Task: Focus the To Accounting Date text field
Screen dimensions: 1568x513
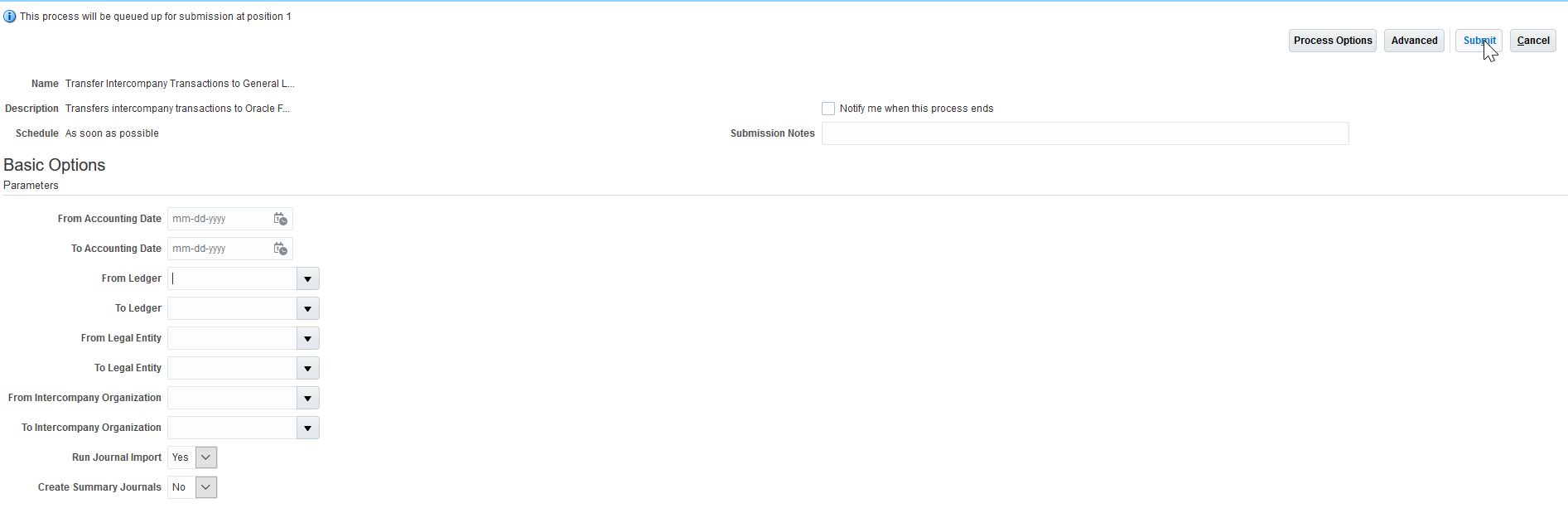Action: pos(218,249)
